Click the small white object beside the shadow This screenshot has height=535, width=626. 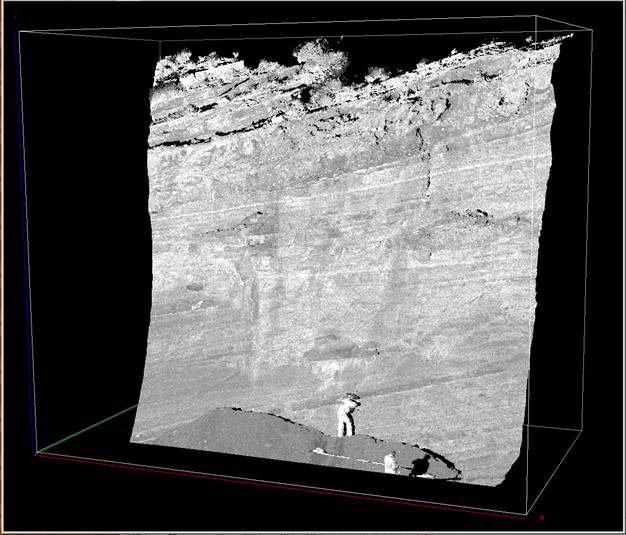(390, 462)
